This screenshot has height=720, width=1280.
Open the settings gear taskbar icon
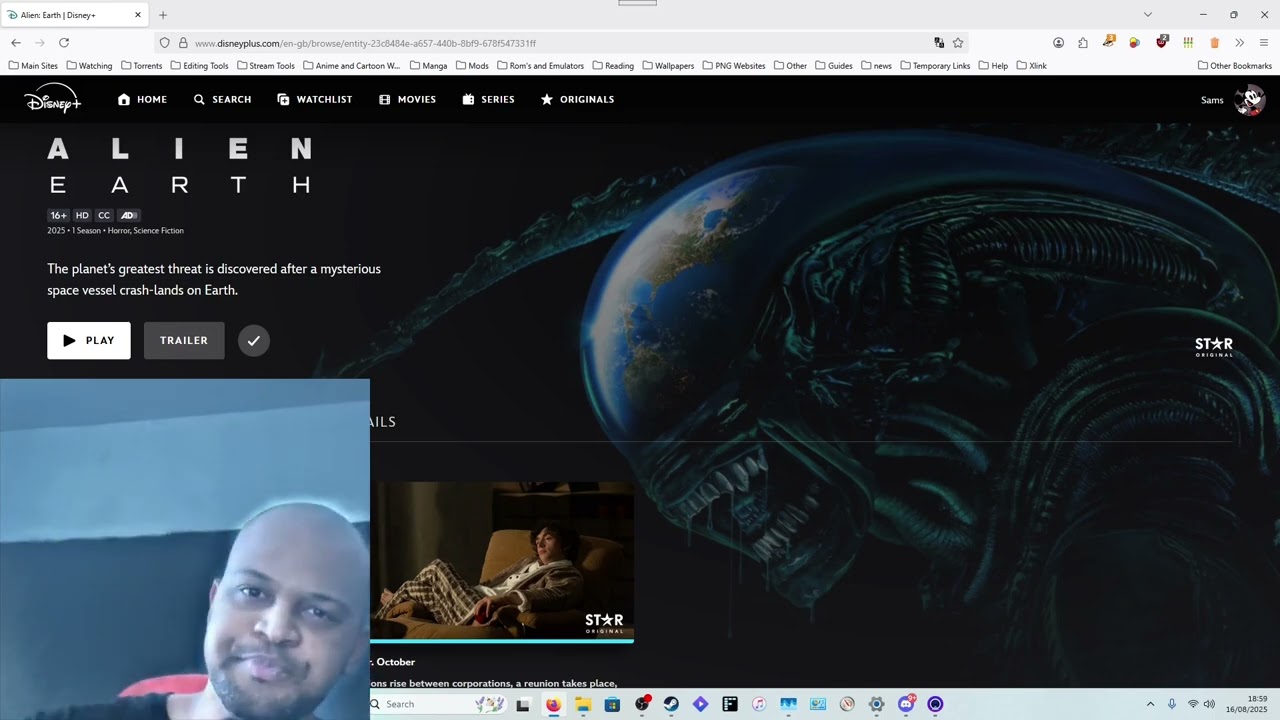876,704
